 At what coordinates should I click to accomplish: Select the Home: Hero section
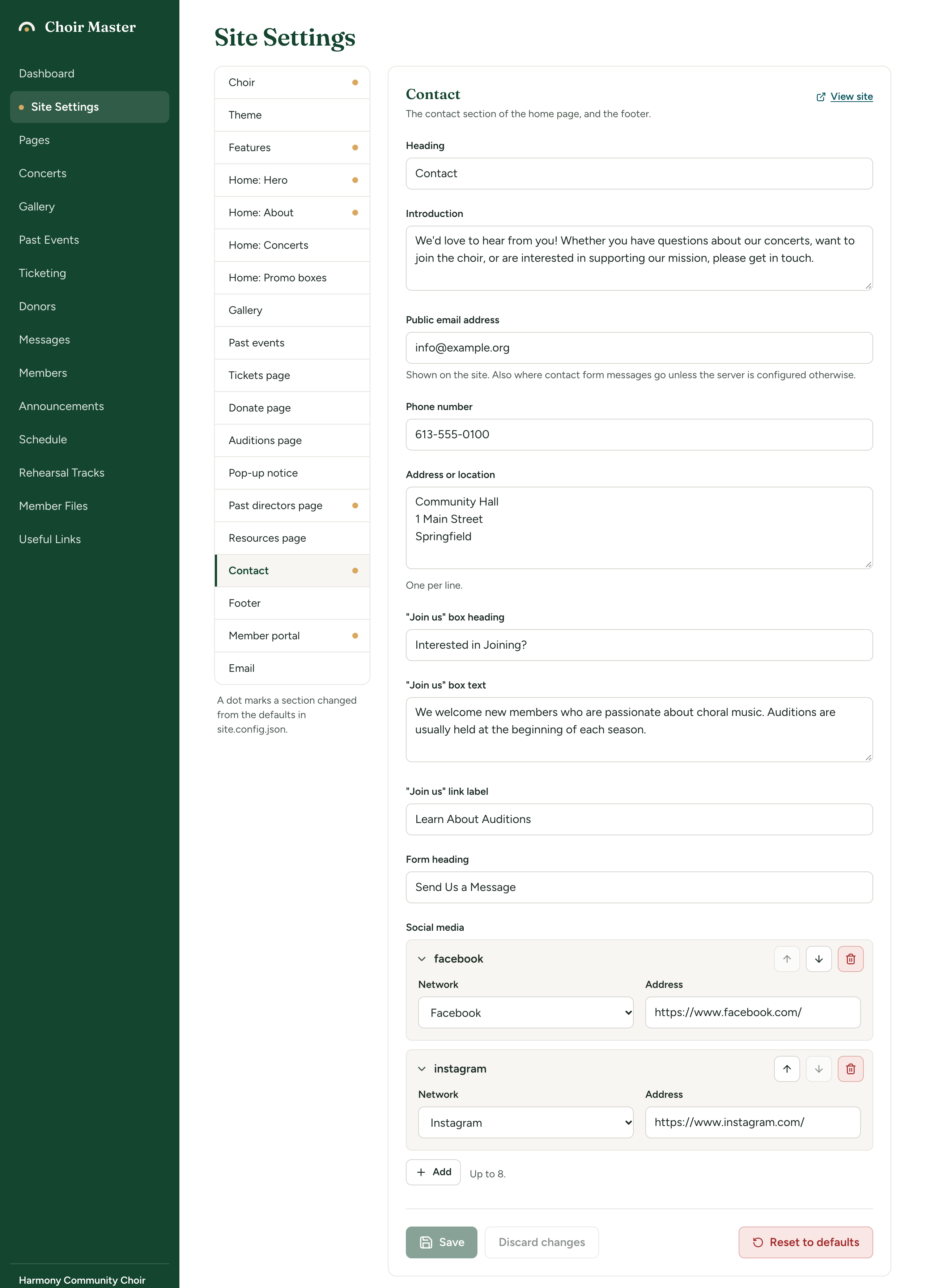click(292, 180)
